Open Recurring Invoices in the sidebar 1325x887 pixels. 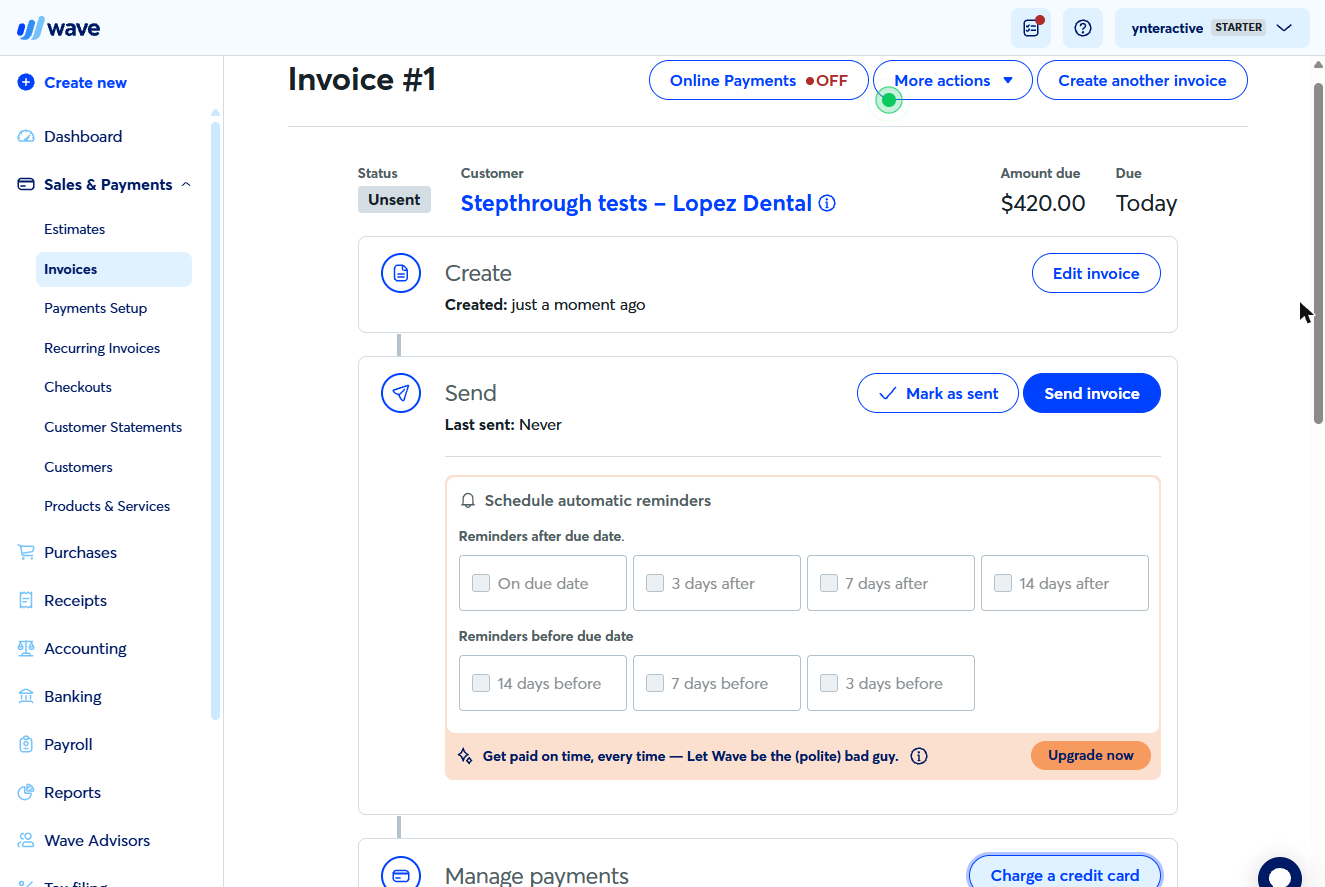[102, 348]
